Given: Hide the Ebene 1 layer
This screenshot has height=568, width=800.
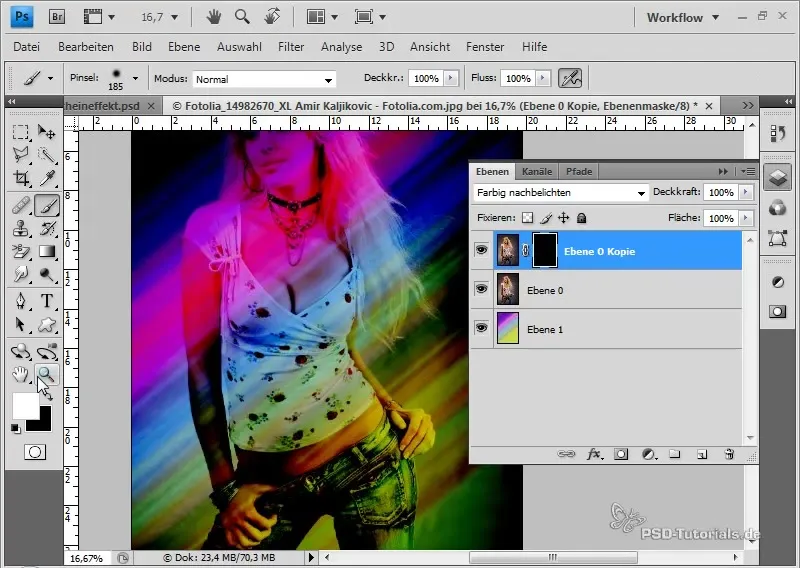Looking at the screenshot, I should click(481, 328).
